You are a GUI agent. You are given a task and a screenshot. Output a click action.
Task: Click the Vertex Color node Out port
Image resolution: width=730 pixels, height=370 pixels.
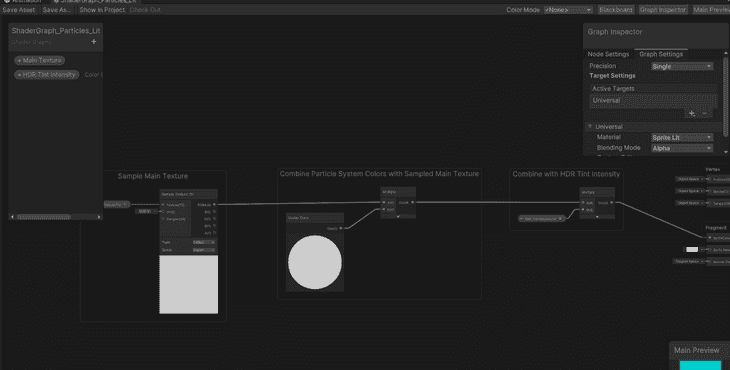click(x=341, y=228)
